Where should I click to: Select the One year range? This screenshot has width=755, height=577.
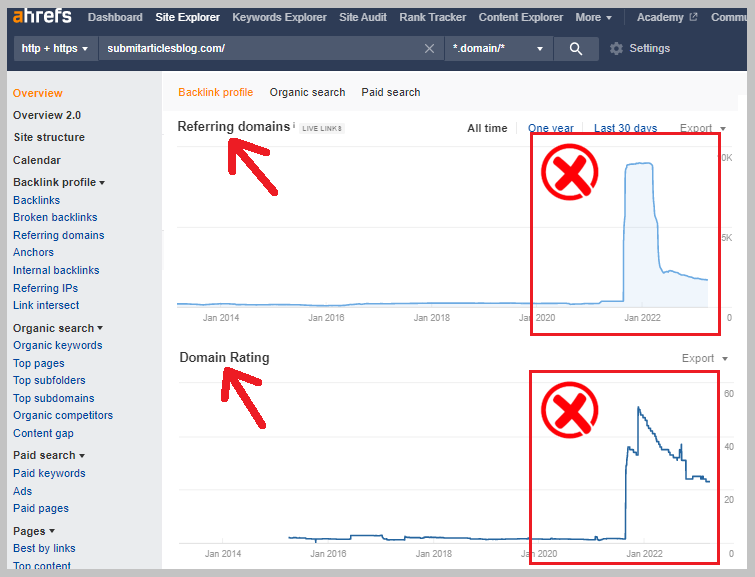(550, 128)
